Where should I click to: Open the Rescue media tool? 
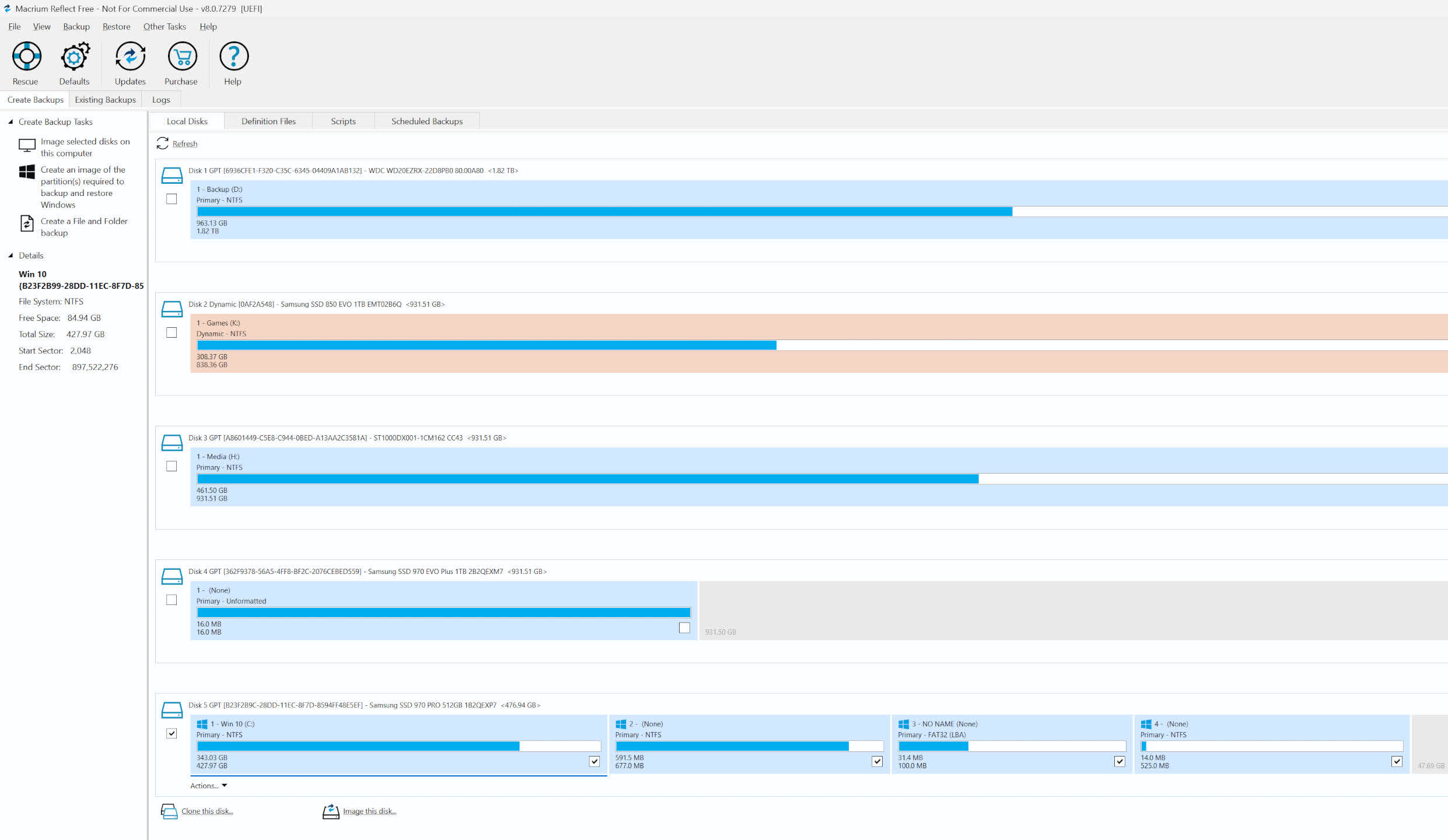point(26,57)
